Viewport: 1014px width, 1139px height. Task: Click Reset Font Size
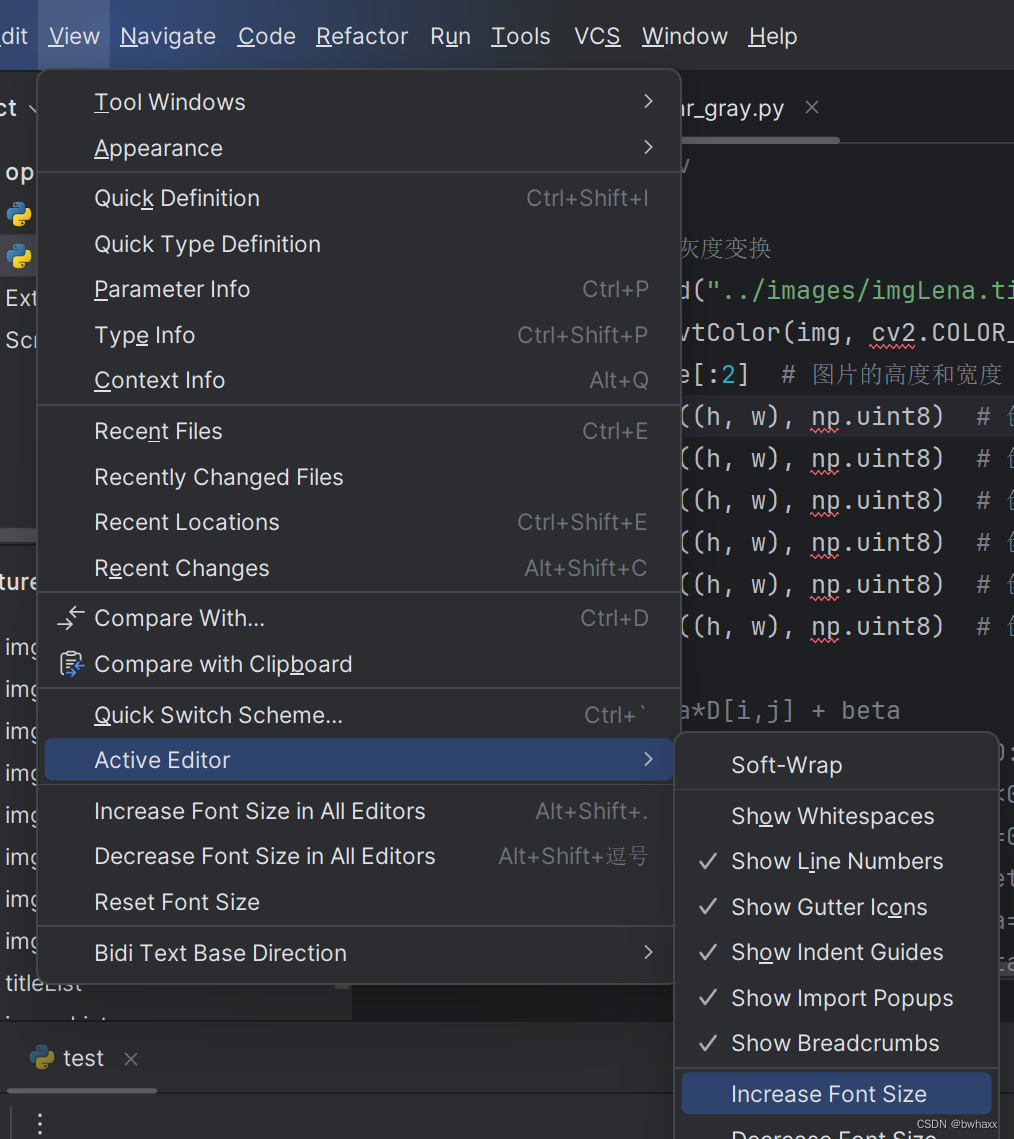pyautogui.click(x=177, y=902)
